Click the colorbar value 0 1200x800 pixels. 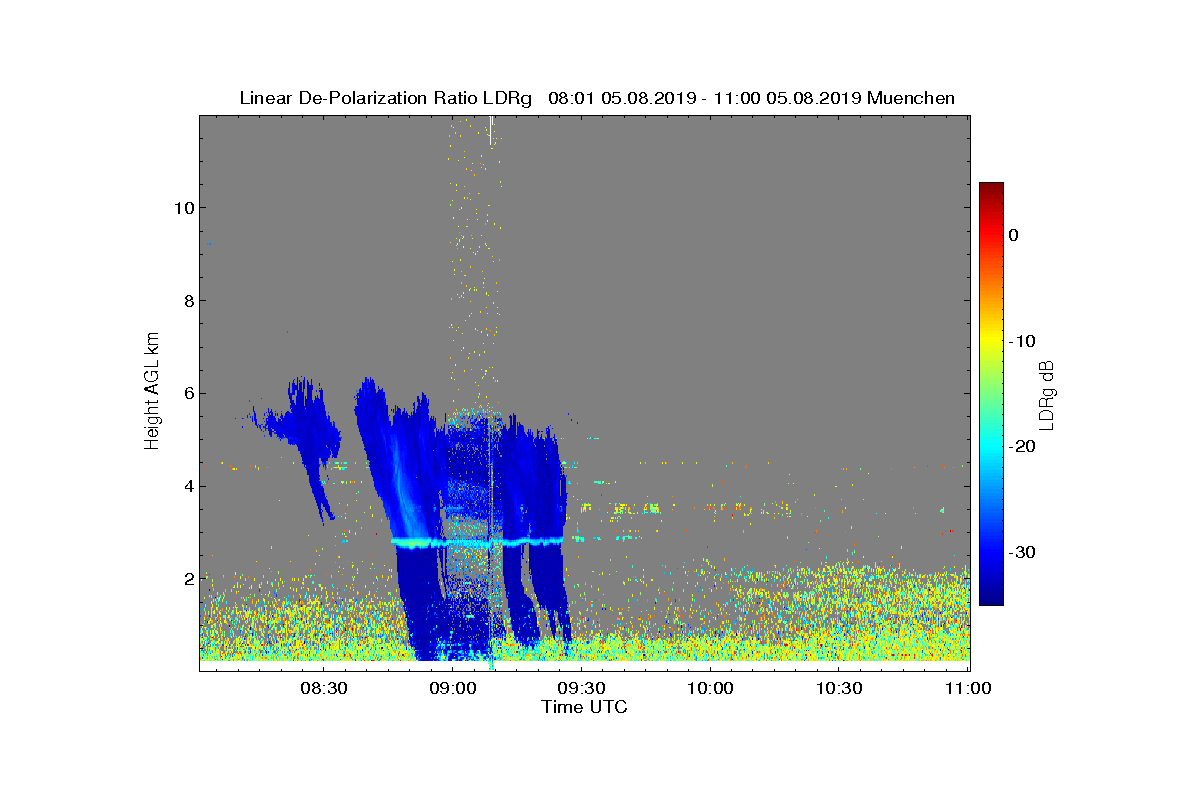1014,235
